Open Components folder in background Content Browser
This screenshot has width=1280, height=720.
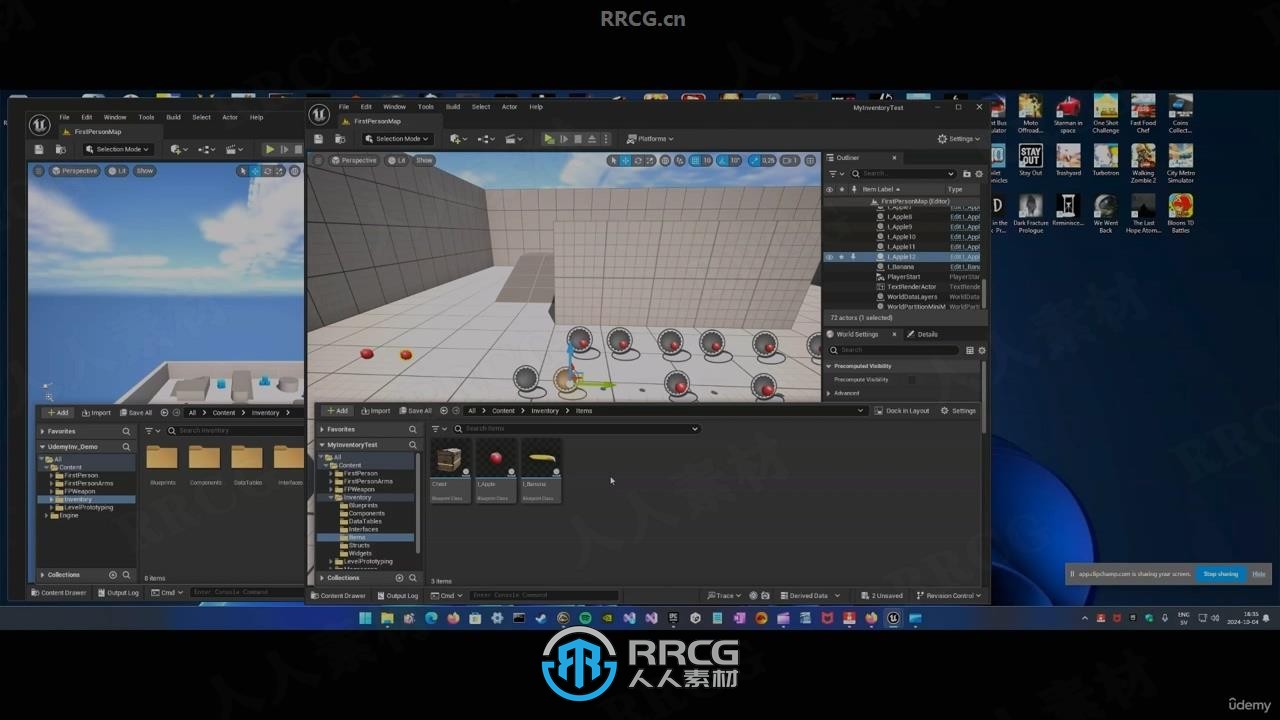[x=205, y=465]
